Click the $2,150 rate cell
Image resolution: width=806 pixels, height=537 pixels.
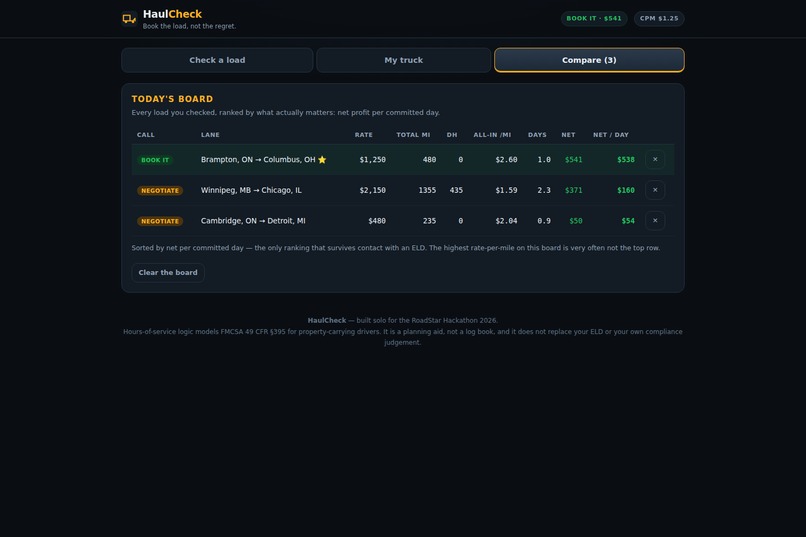point(373,190)
